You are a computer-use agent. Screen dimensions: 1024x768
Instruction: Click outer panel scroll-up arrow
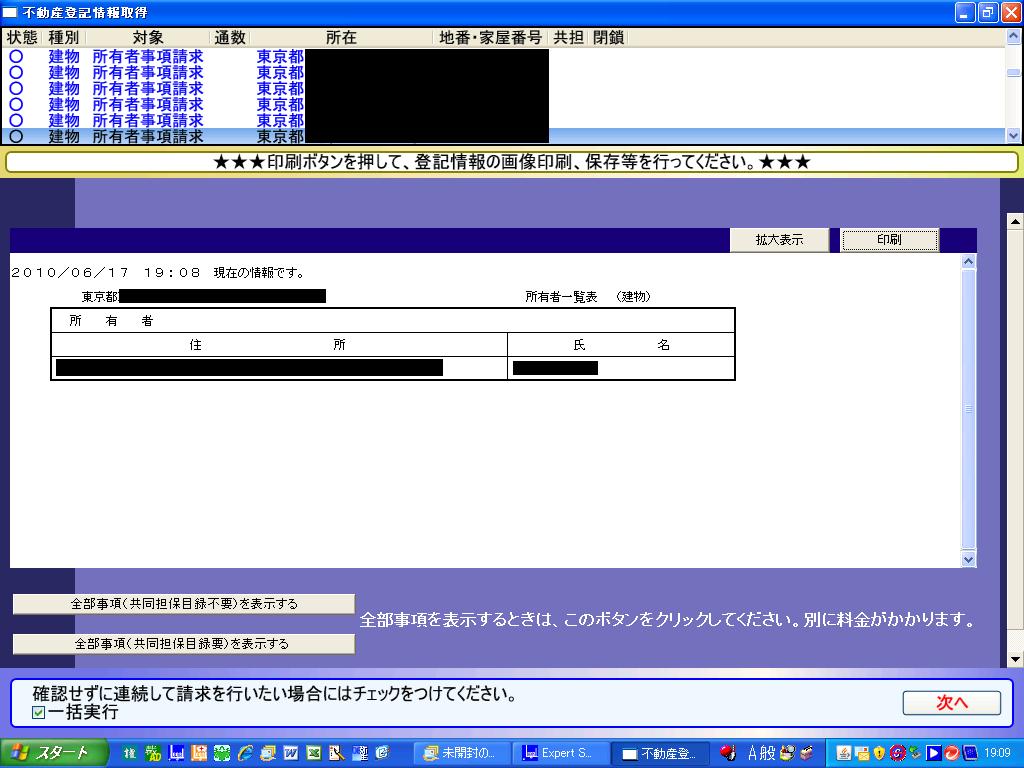(1015, 221)
